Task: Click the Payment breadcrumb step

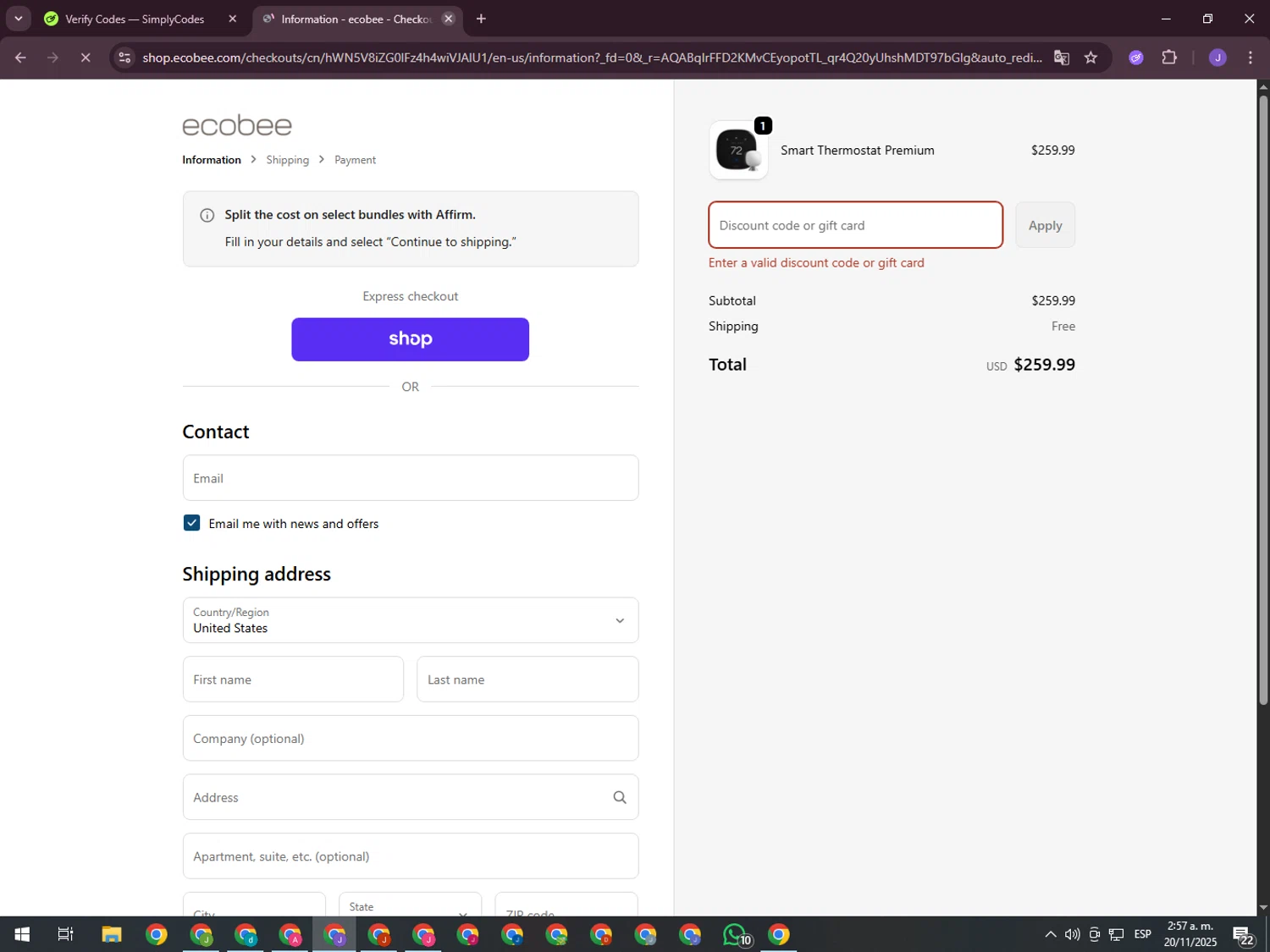Action: 355,160
